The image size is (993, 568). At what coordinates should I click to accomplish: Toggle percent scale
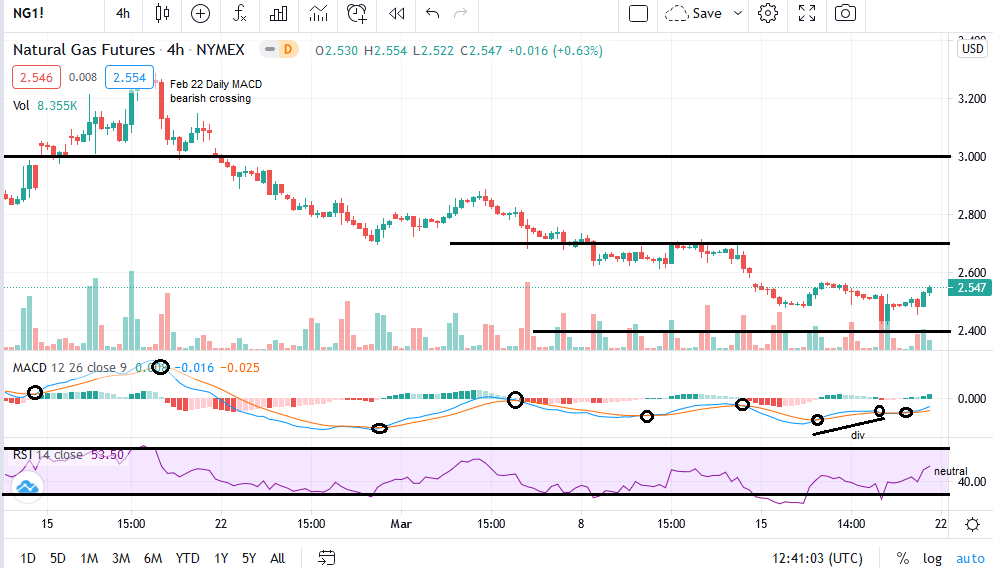click(902, 558)
